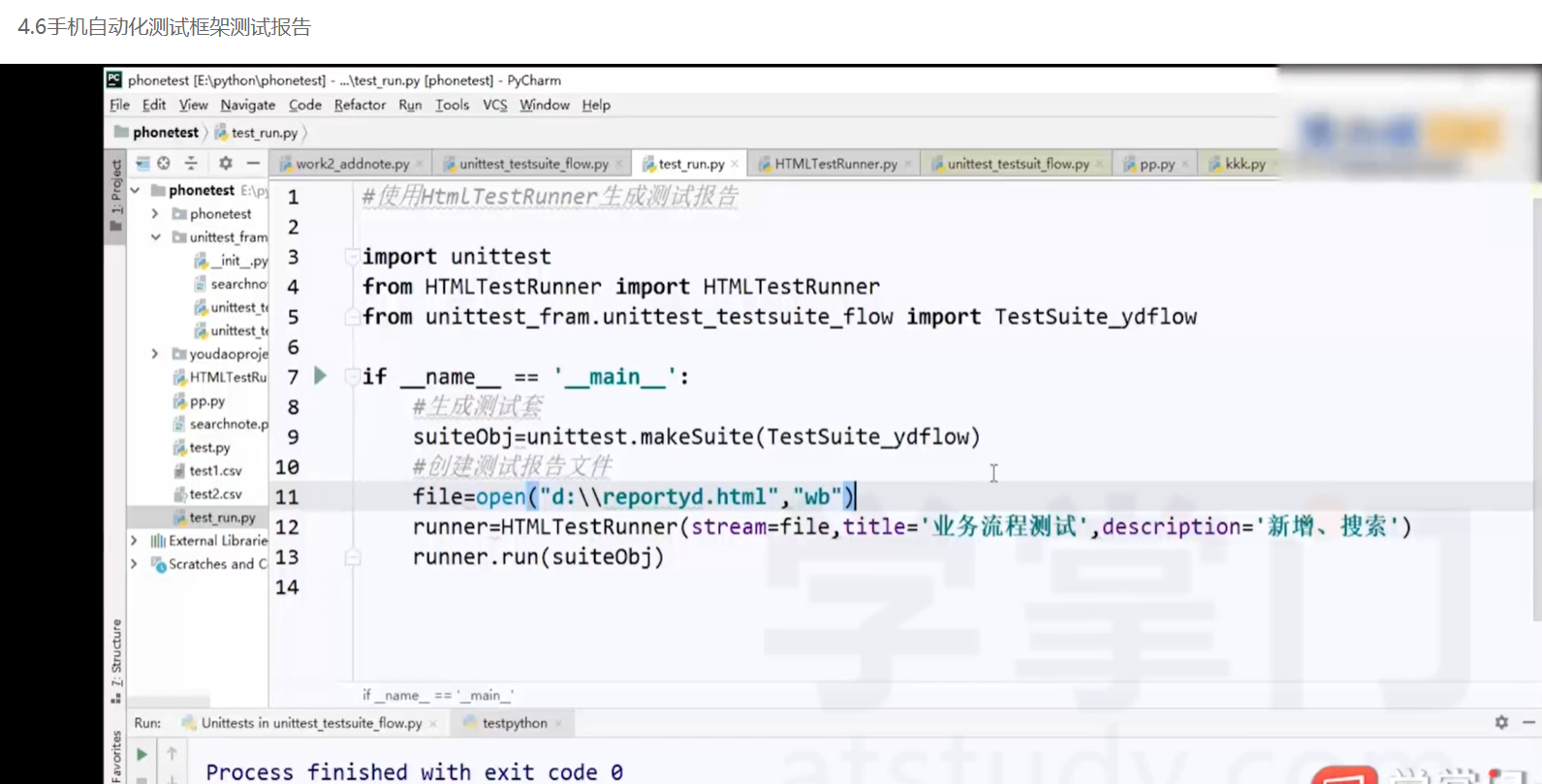Close the Unittests run tab
This screenshot has width=1542, height=784.
coord(433,724)
